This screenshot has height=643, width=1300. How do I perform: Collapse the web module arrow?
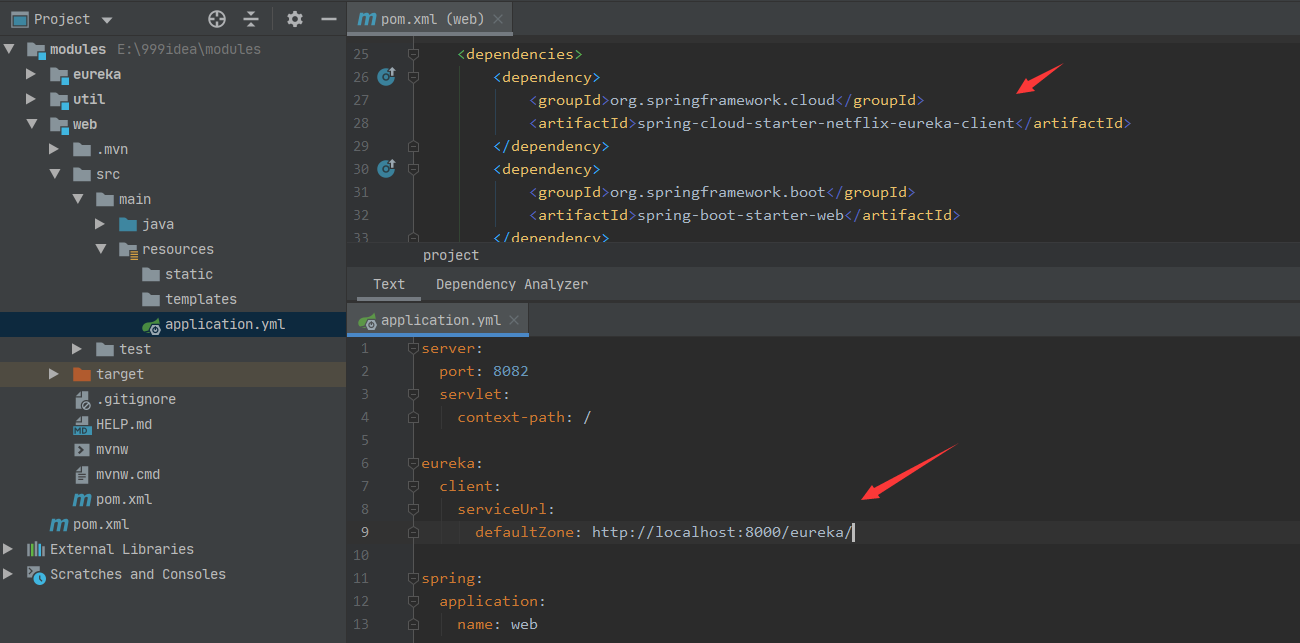click(x=31, y=124)
